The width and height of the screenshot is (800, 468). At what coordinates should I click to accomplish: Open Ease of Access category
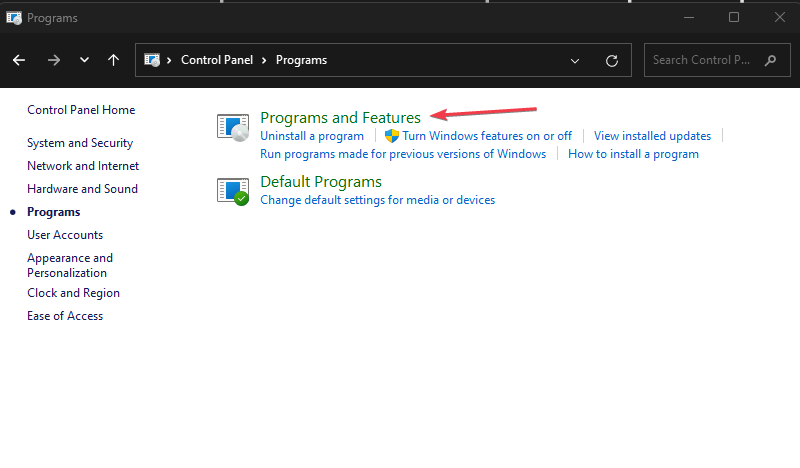tap(65, 316)
